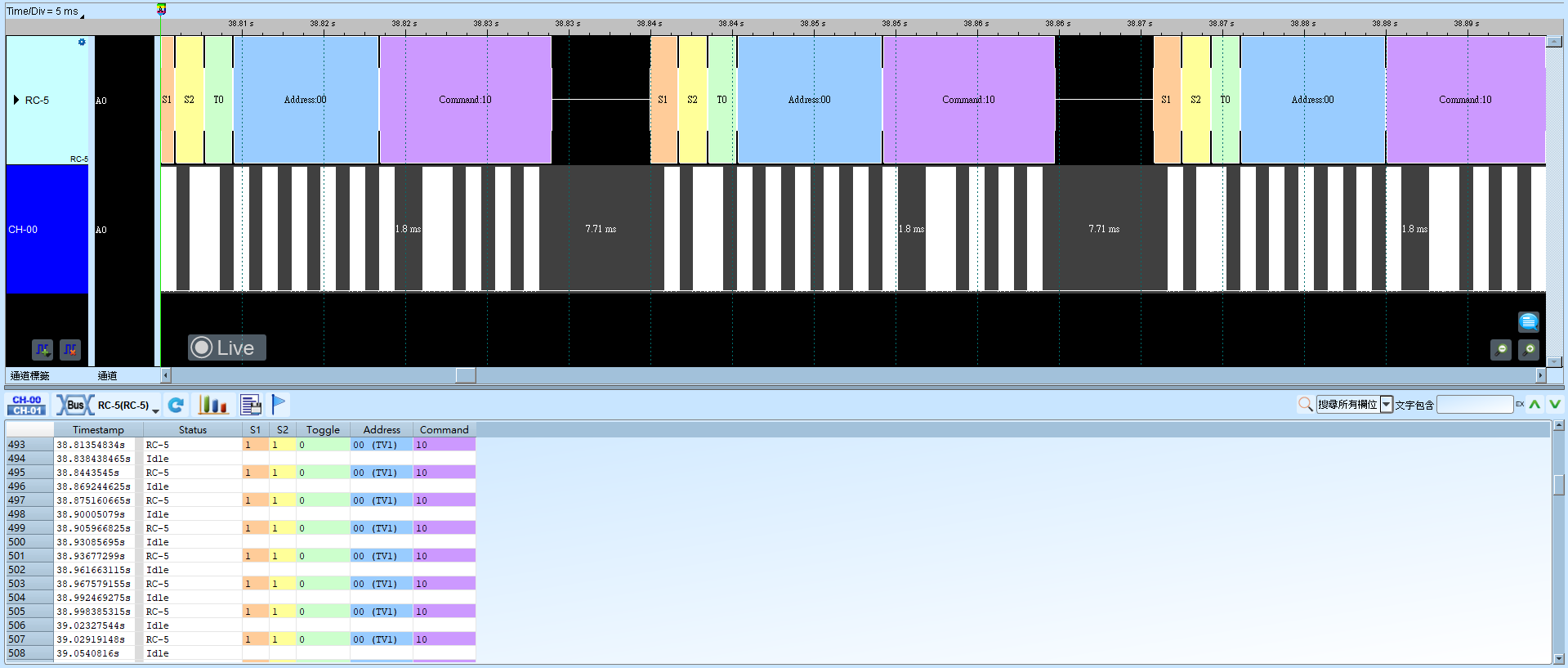Click the Toggle column header
Screen dimensions: 1568x668
[x=323, y=429]
